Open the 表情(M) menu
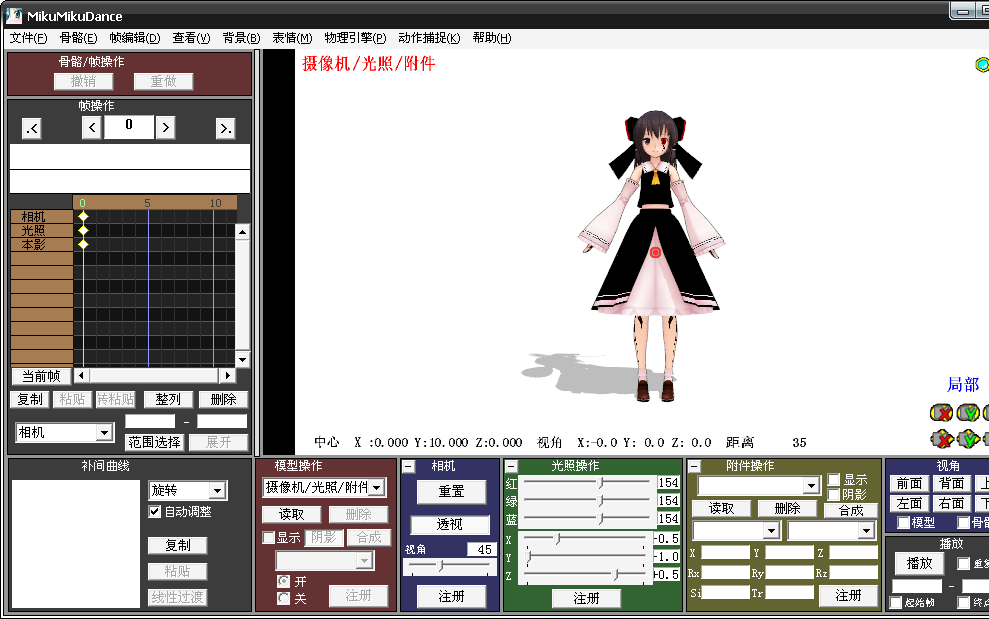This screenshot has width=989, height=619. (x=292, y=38)
